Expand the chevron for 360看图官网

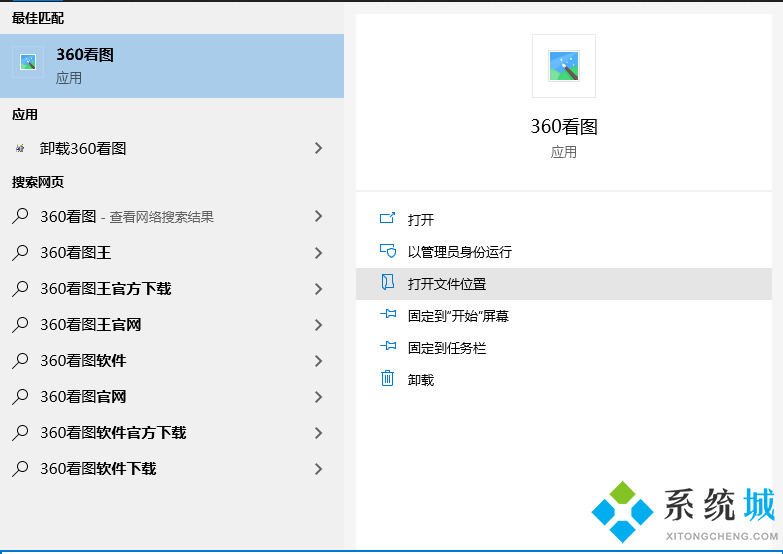pyautogui.click(x=318, y=397)
